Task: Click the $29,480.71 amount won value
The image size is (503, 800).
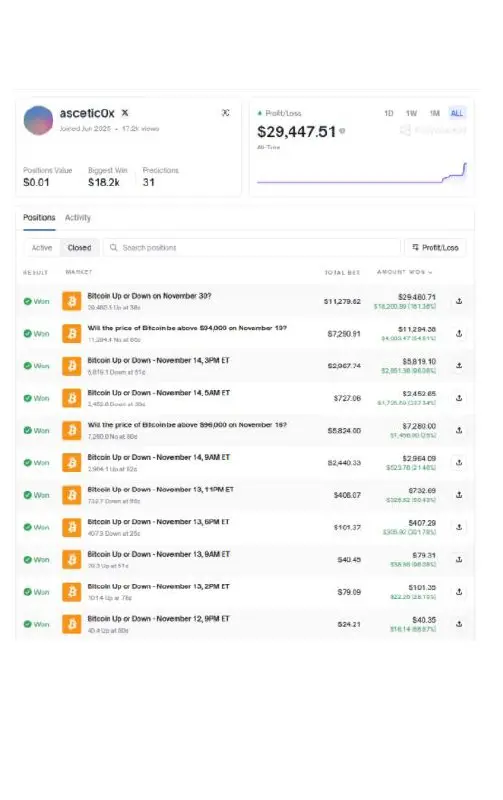Action: click(417, 297)
